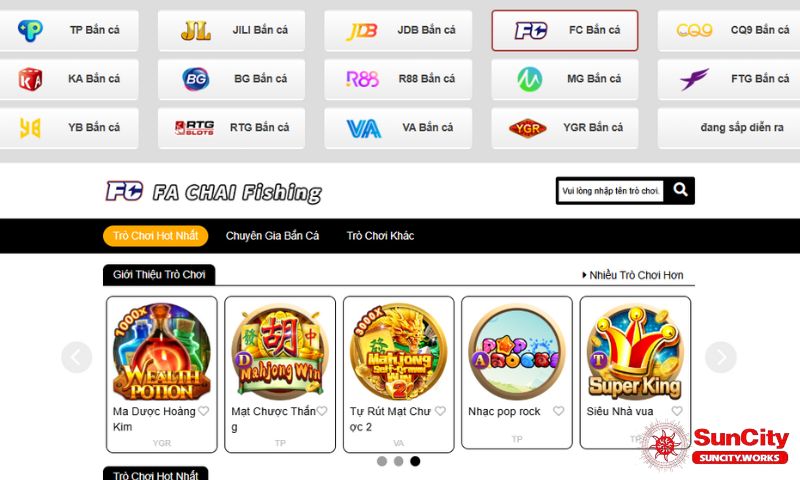Switch to Chuyên Gia Bắn Cá tab
This screenshot has height=480, width=800.
(x=272, y=236)
